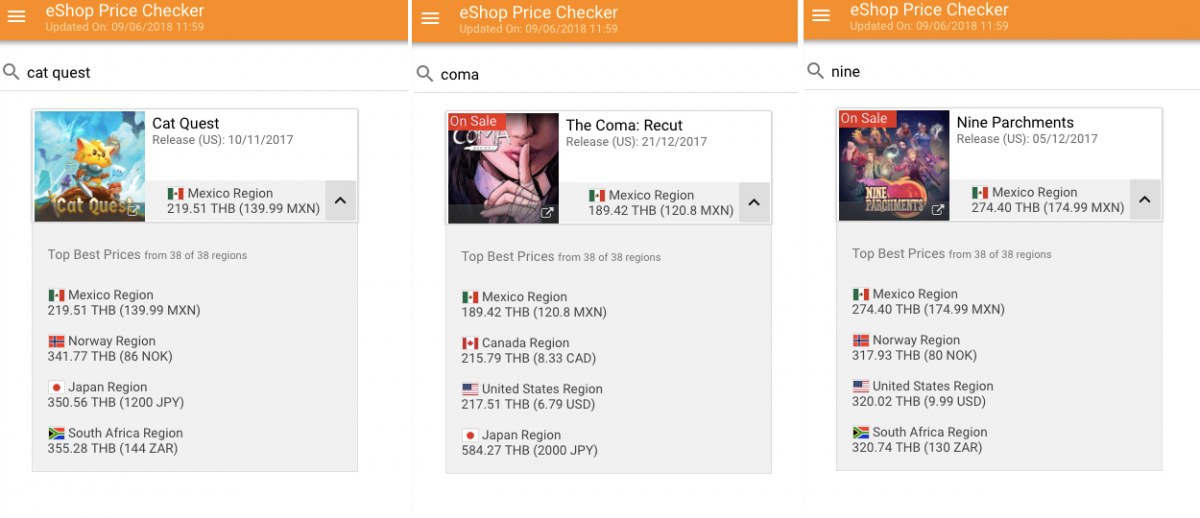The width and height of the screenshot is (1200, 518).
Task: Select Nine Parchments game title
Action: coord(1015,122)
